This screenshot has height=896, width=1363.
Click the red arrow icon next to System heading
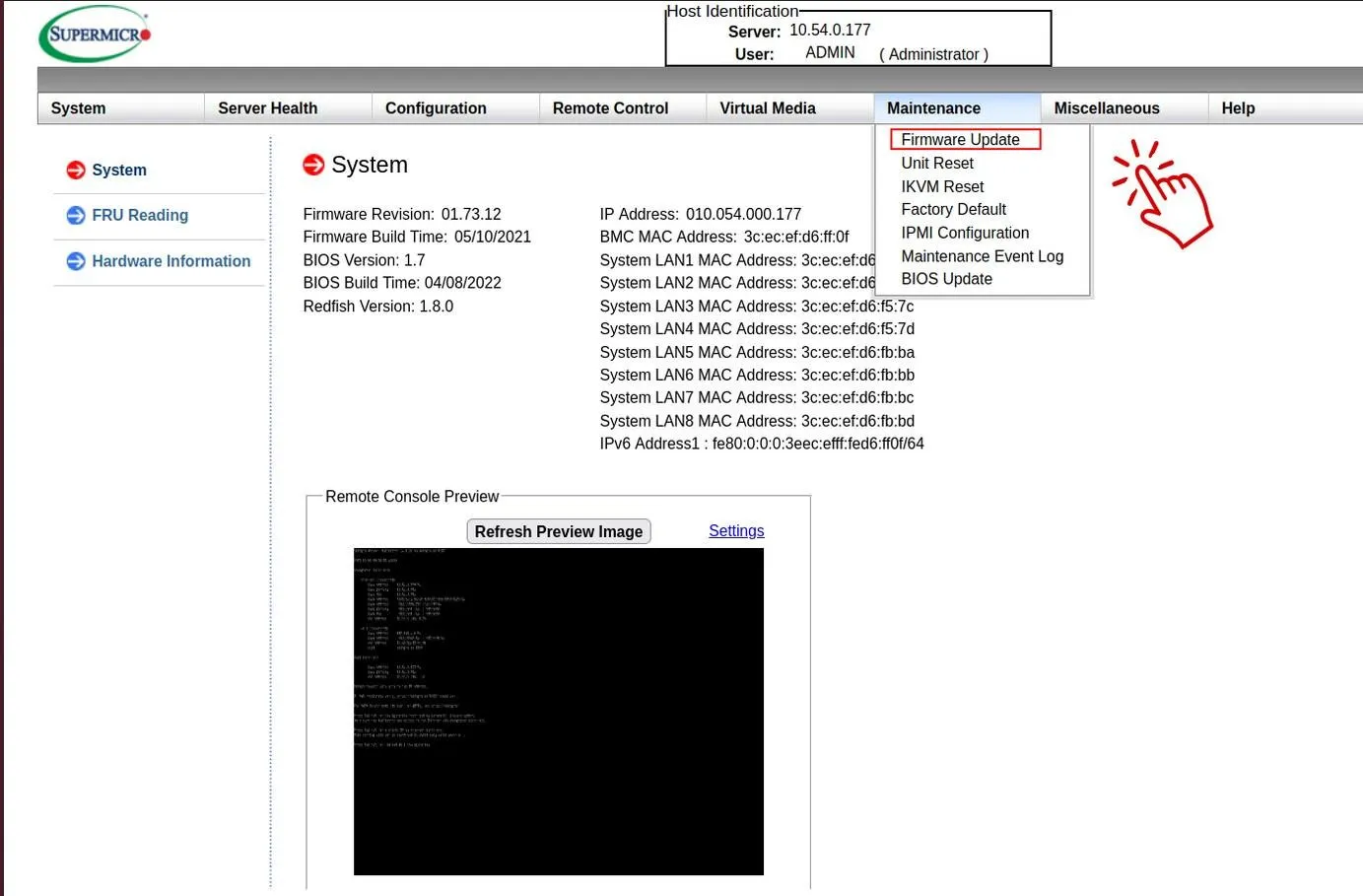[x=313, y=165]
